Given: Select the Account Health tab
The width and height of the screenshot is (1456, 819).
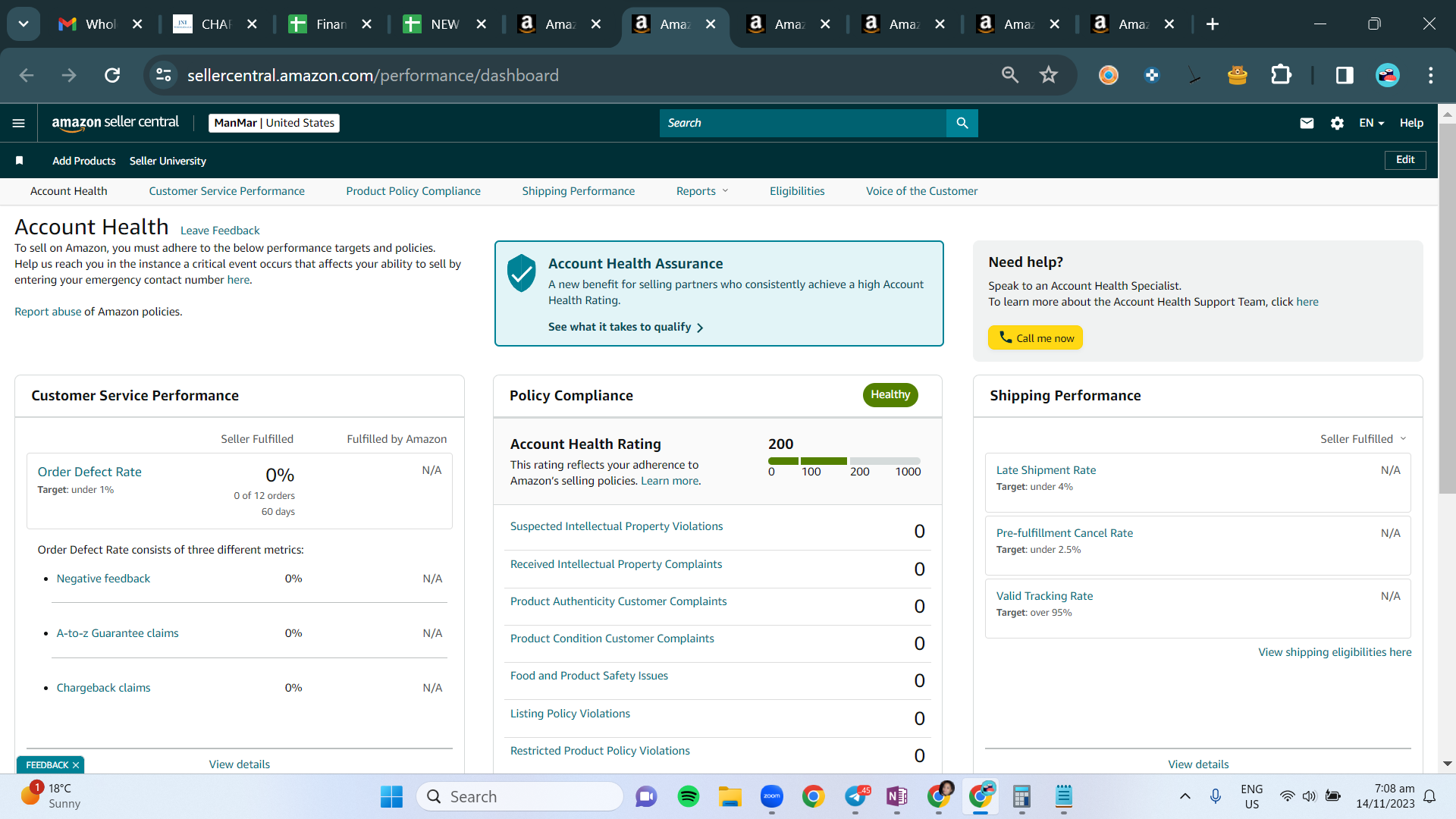Looking at the screenshot, I should click(69, 191).
